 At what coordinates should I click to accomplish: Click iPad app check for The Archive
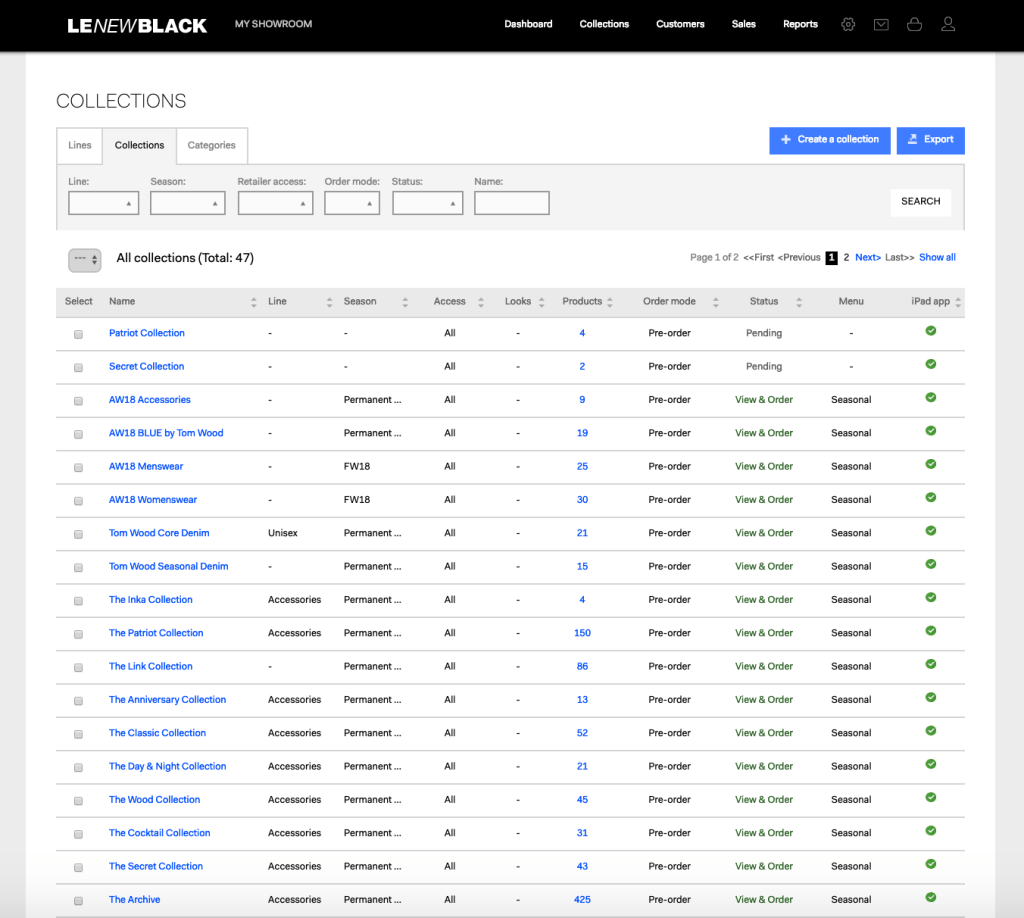click(931, 897)
